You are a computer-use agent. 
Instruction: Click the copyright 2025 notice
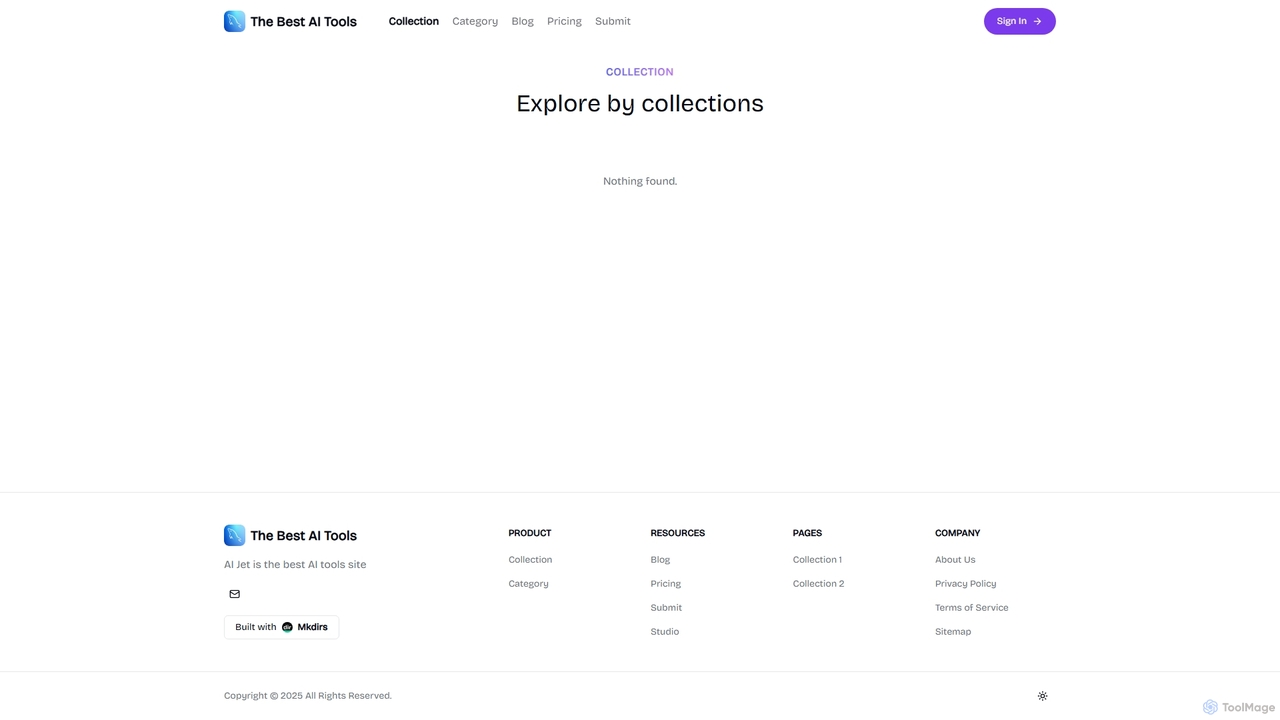[x=308, y=696]
